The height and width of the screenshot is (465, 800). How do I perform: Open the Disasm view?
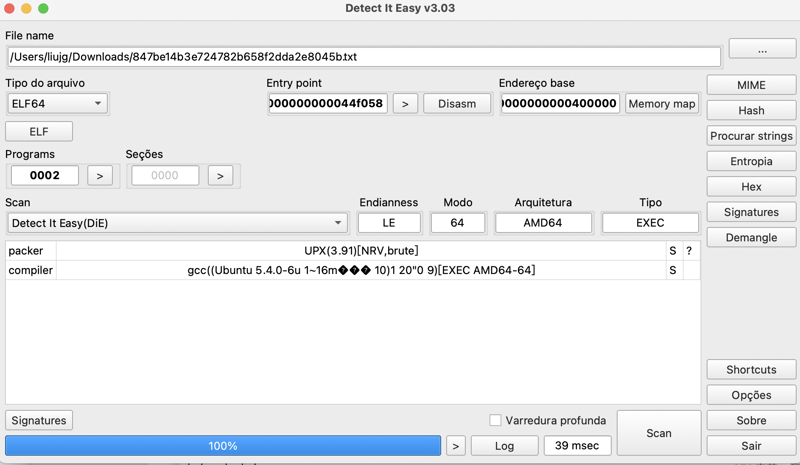(457, 104)
